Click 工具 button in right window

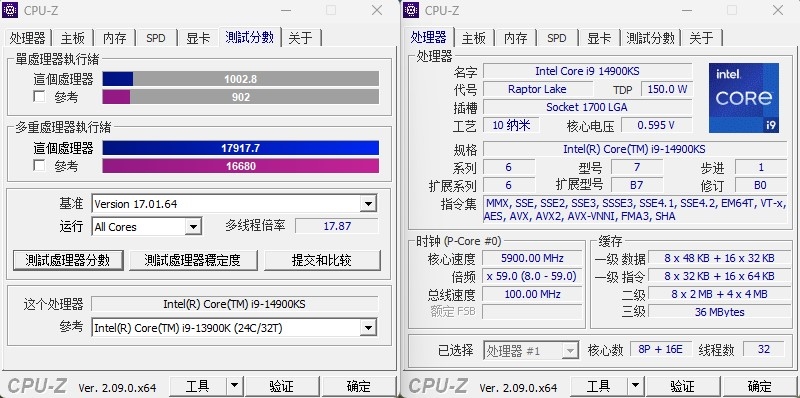(x=598, y=386)
